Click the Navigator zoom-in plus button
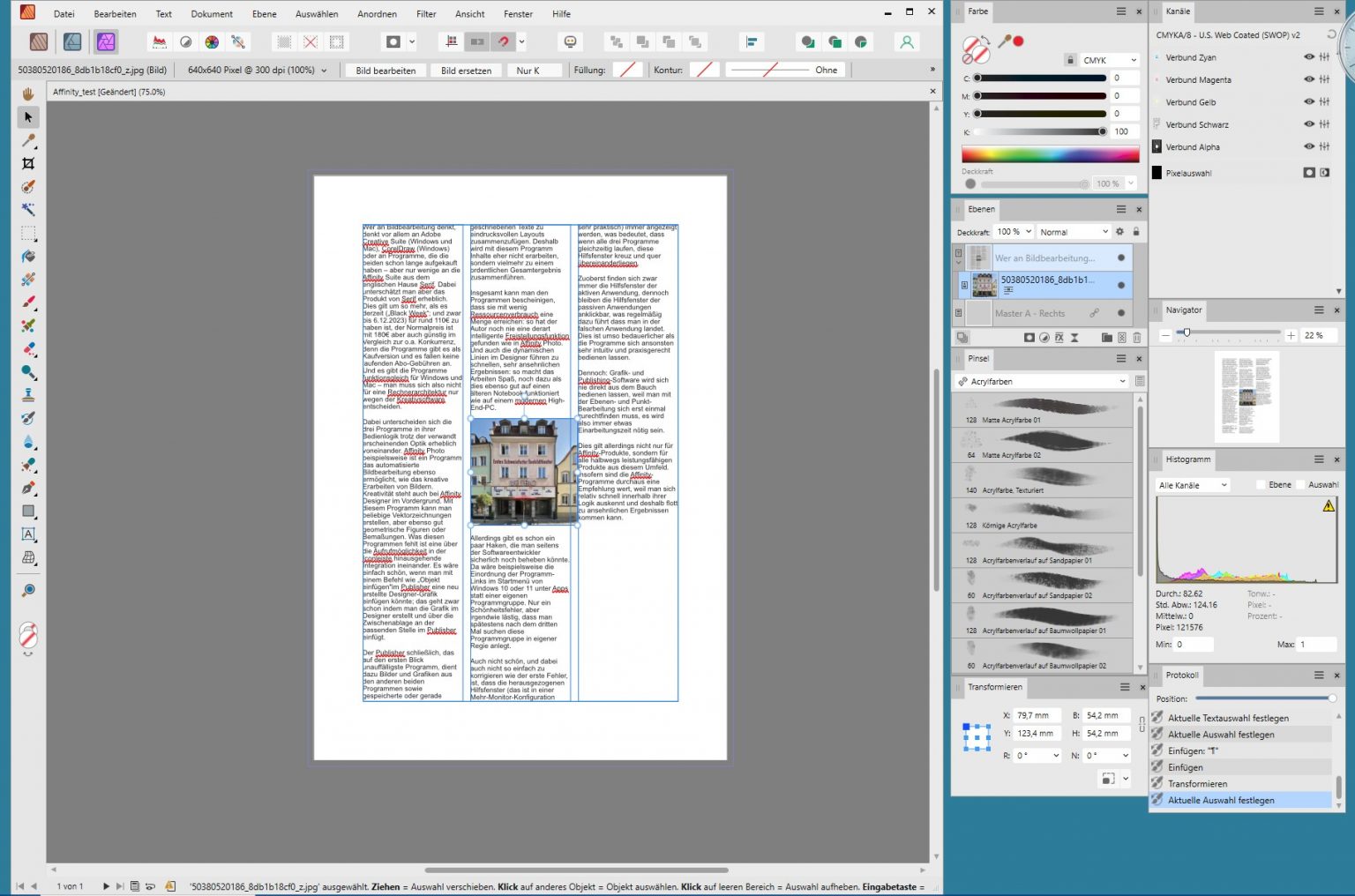 pyautogui.click(x=1291, y=335)
